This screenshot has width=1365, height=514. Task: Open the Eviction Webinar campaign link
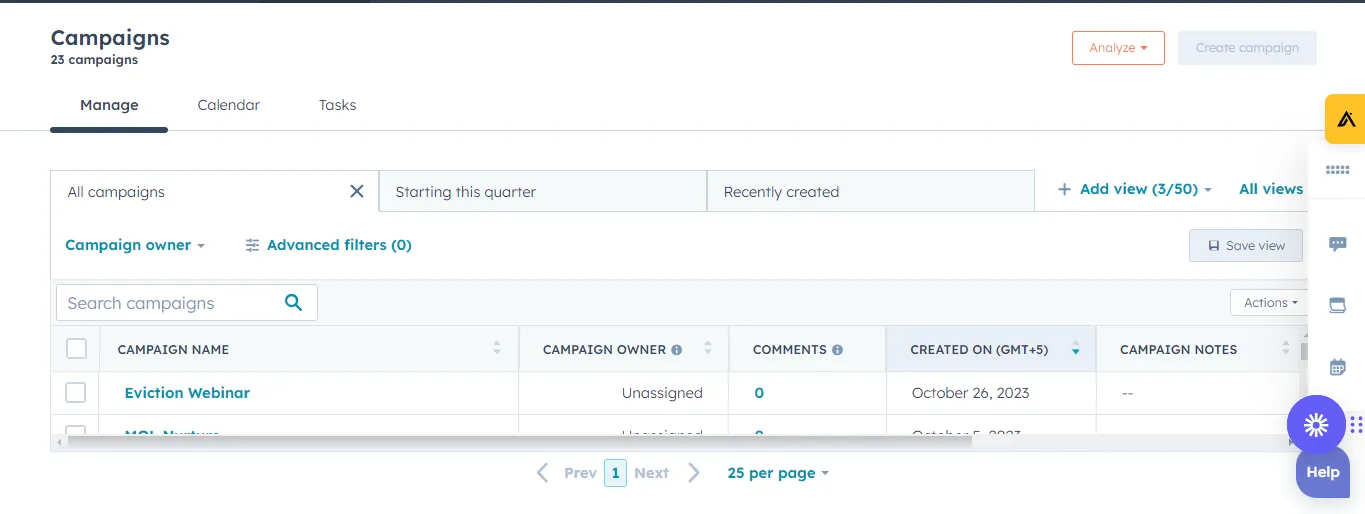[187, 393]
